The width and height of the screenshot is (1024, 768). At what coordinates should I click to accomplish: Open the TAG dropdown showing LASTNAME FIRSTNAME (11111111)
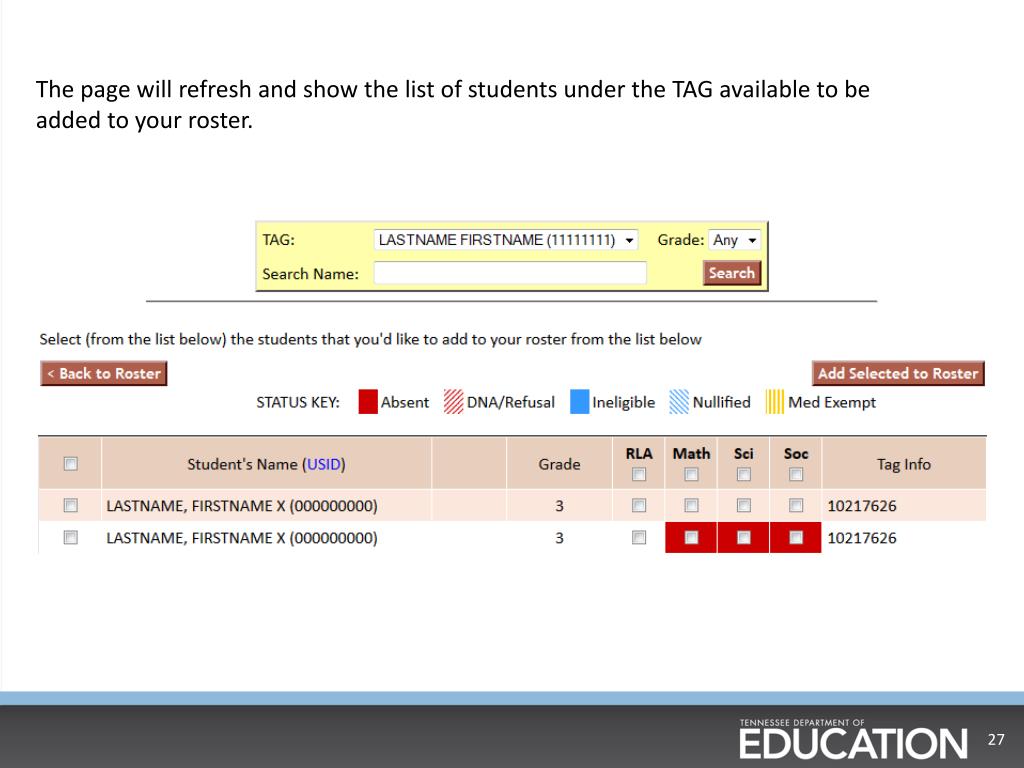tap(505, 240)
